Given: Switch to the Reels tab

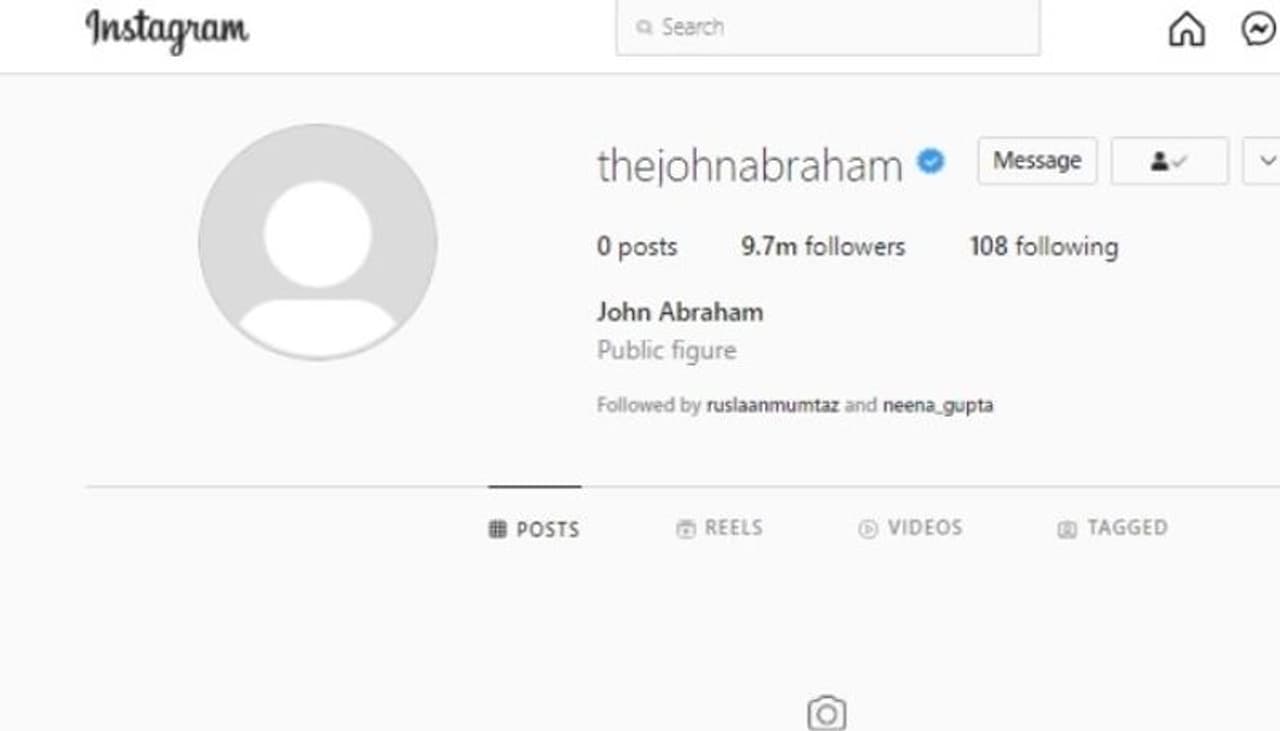Looking at the screenshot, I should coord(720,528).
